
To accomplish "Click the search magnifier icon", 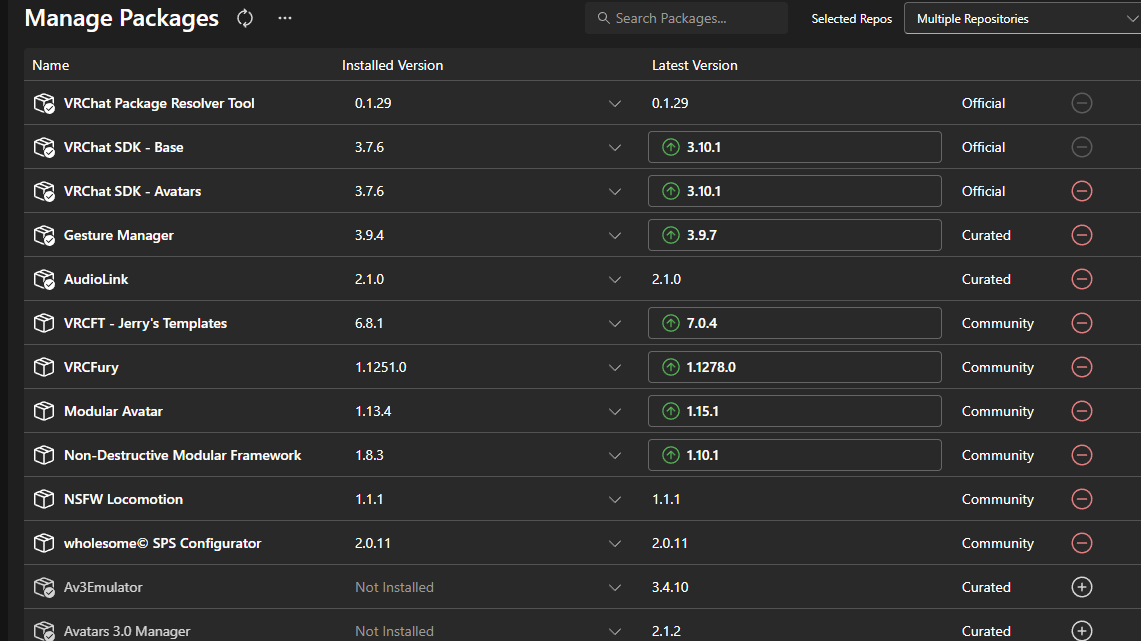I will coord(603,18).
